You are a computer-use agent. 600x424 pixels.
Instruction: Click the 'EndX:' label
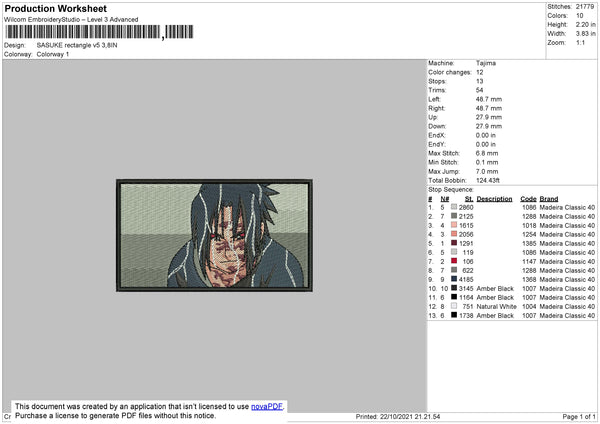coord(437,135)
